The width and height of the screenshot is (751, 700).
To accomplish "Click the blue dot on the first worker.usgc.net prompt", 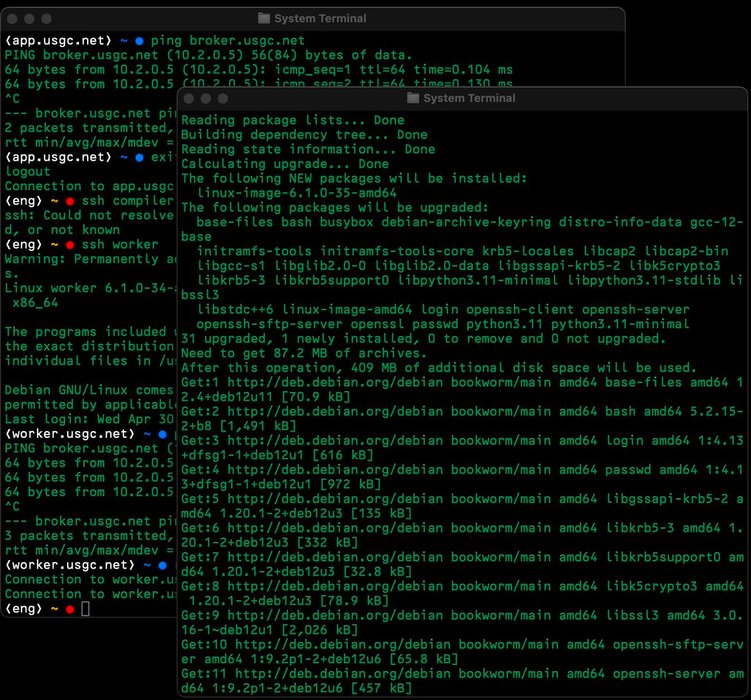I will click(x=162, y=434).
